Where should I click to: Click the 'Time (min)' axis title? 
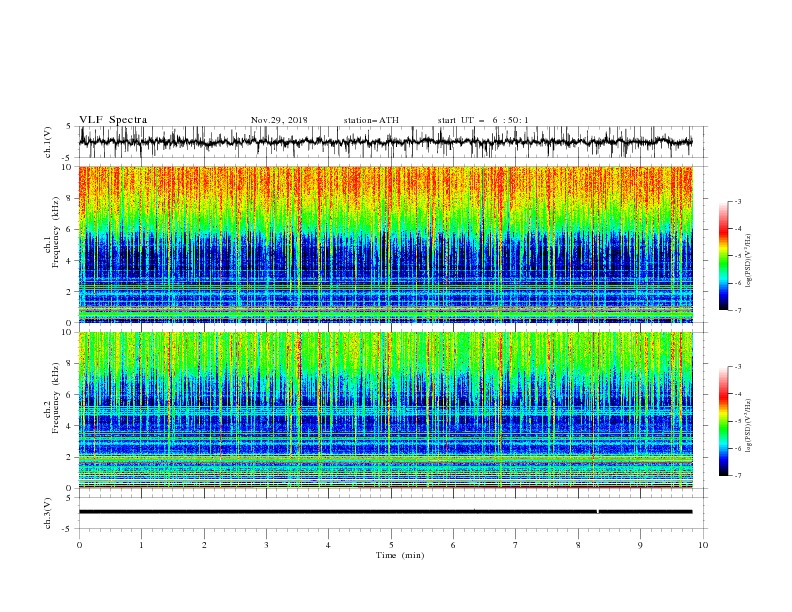[x=400, y=555]
